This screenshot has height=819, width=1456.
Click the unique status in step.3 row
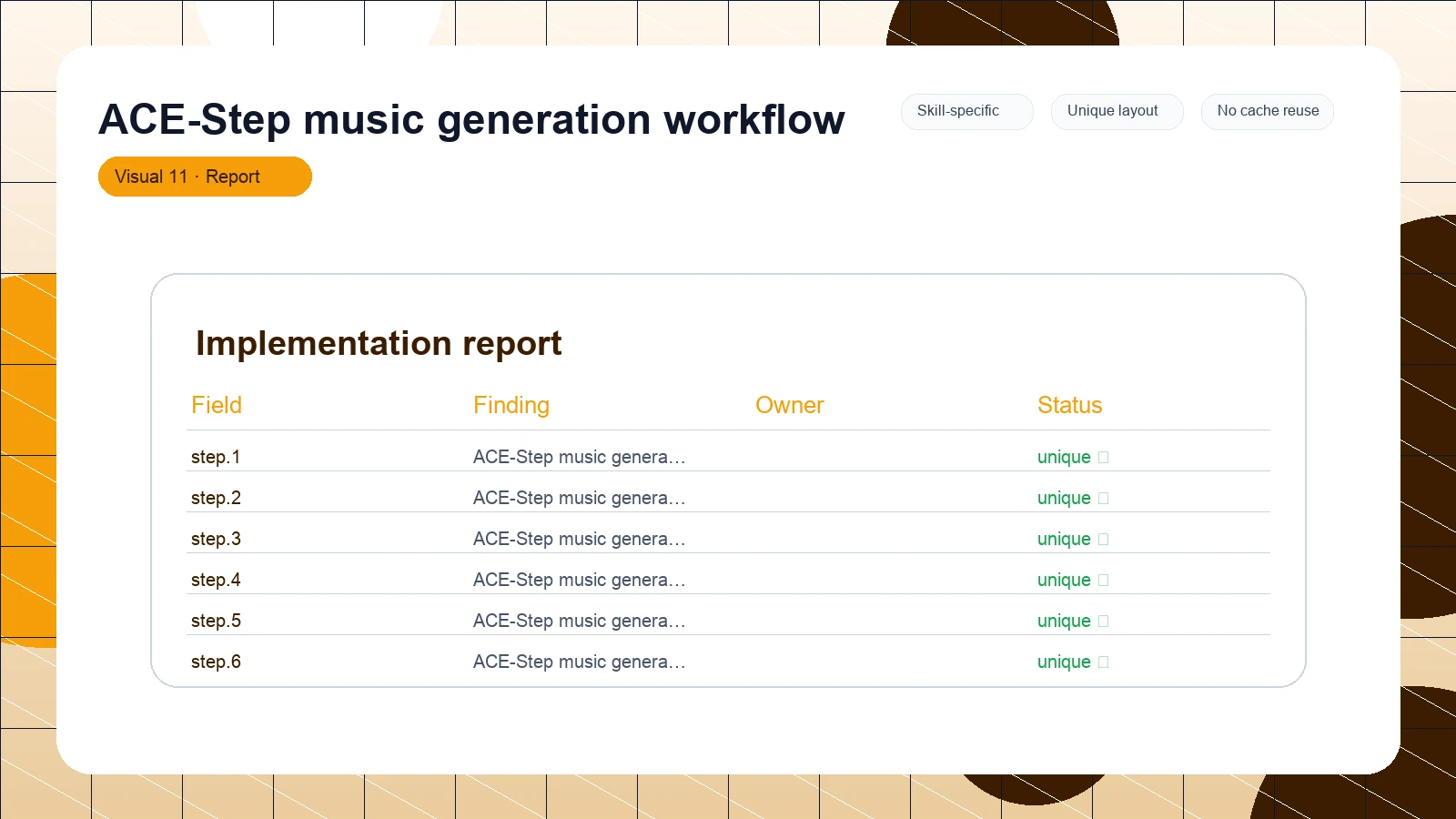pos(1064,539)
